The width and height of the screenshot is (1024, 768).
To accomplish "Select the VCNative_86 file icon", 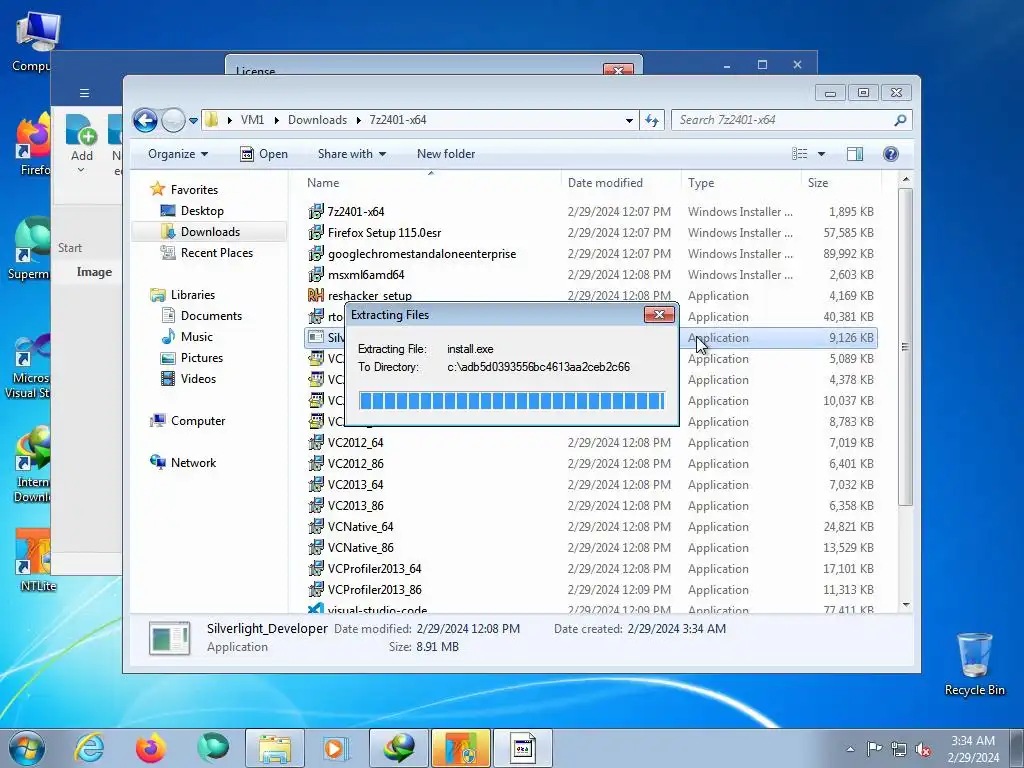I will tap(316, 547).
